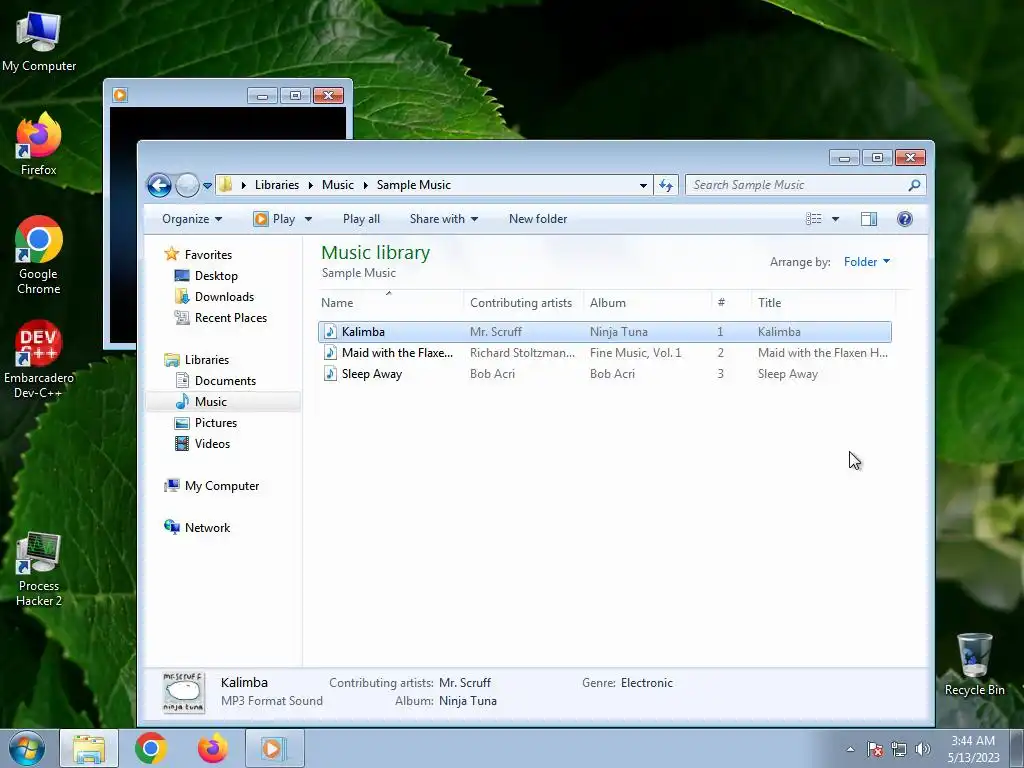
Task: Click the Electronic genre value
Action: 647,682
